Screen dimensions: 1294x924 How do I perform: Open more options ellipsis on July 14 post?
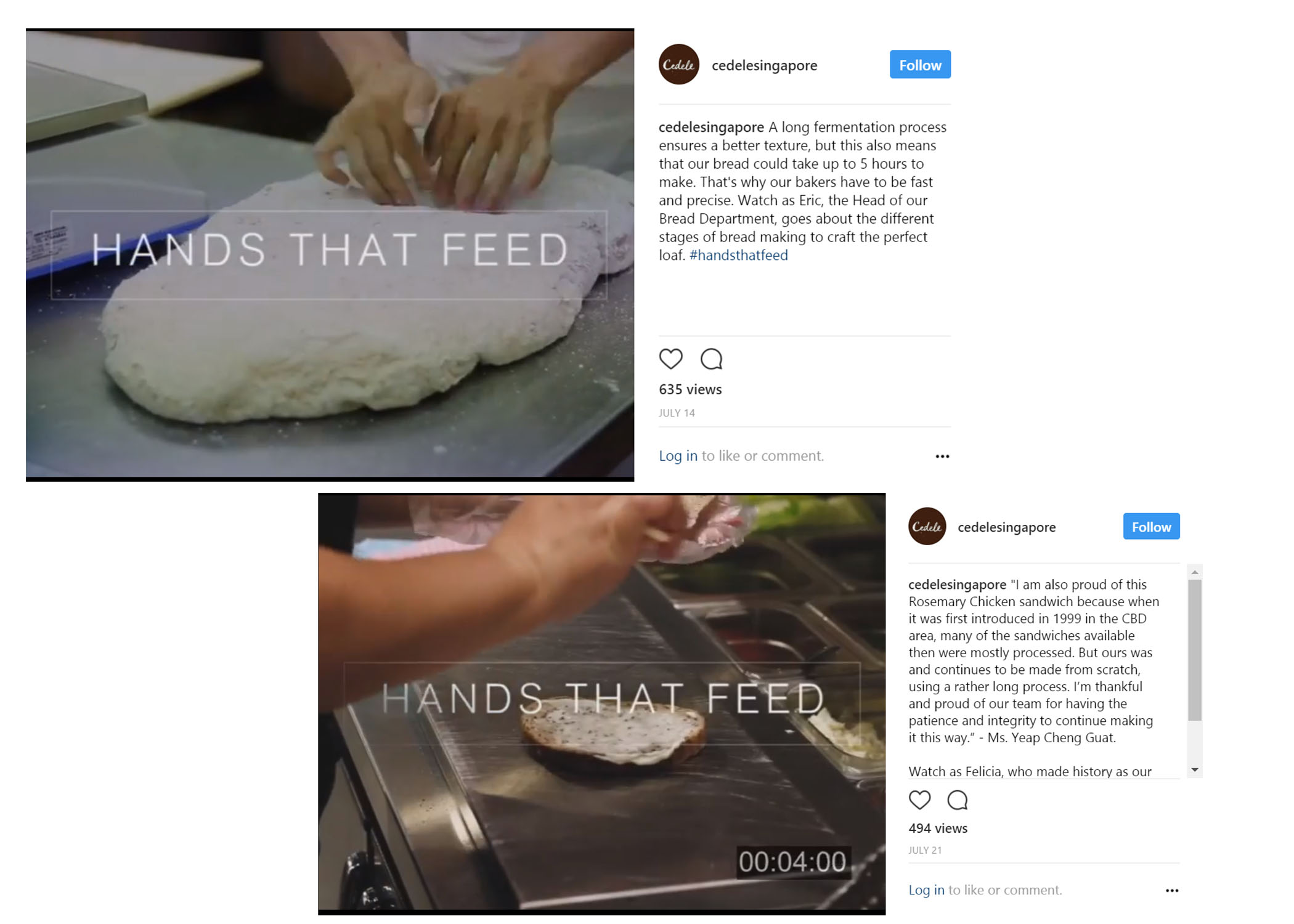[942, 456]
